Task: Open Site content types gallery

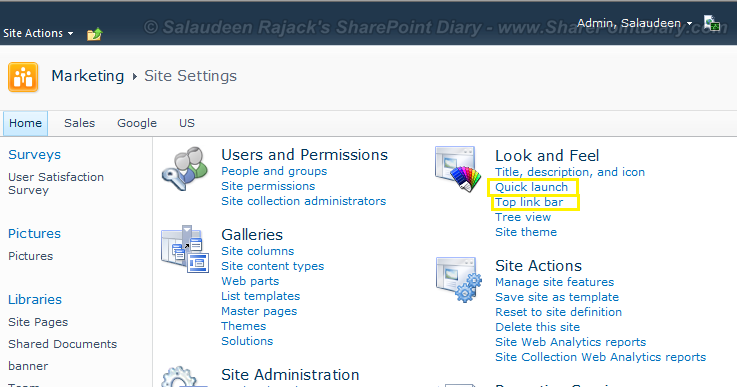Action: pyautogui.click(x=273, y=266)
